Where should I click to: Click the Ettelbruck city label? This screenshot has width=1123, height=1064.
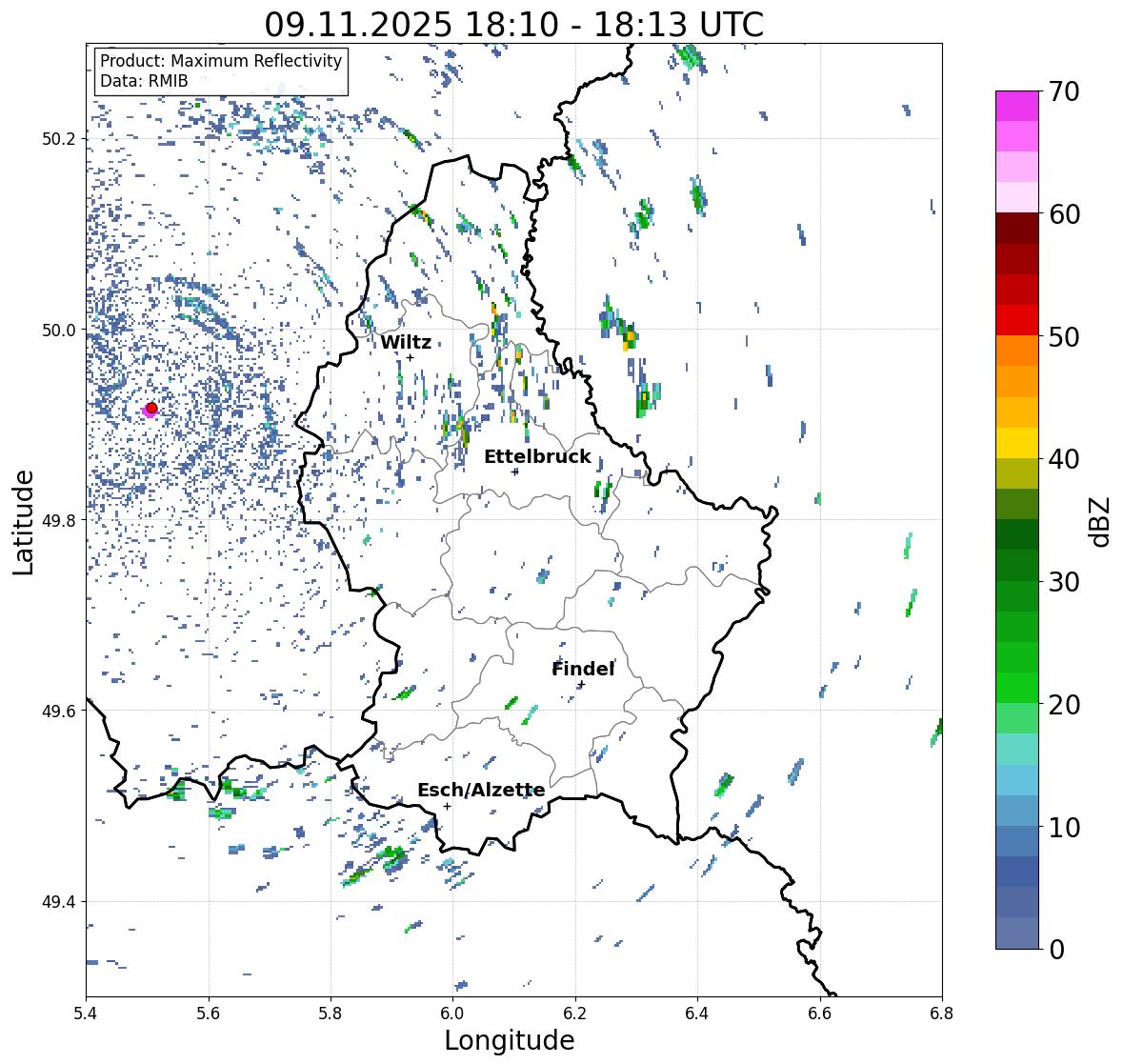click(x=537, y=456)
